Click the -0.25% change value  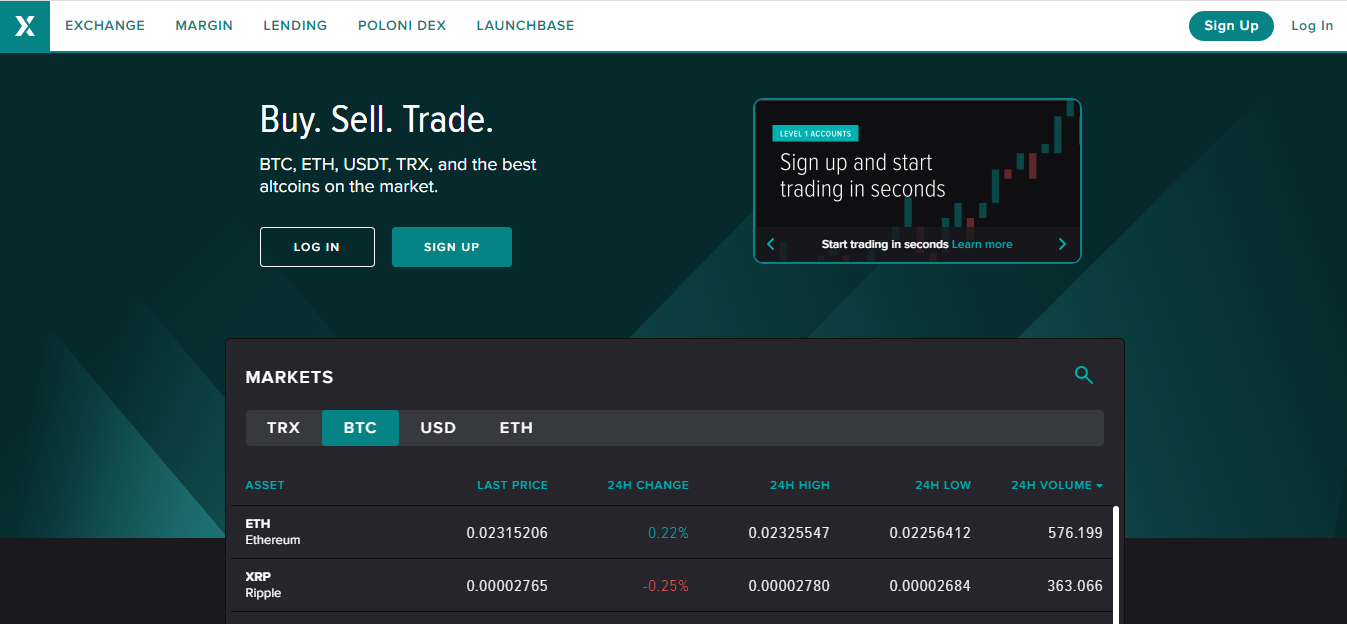665,586
